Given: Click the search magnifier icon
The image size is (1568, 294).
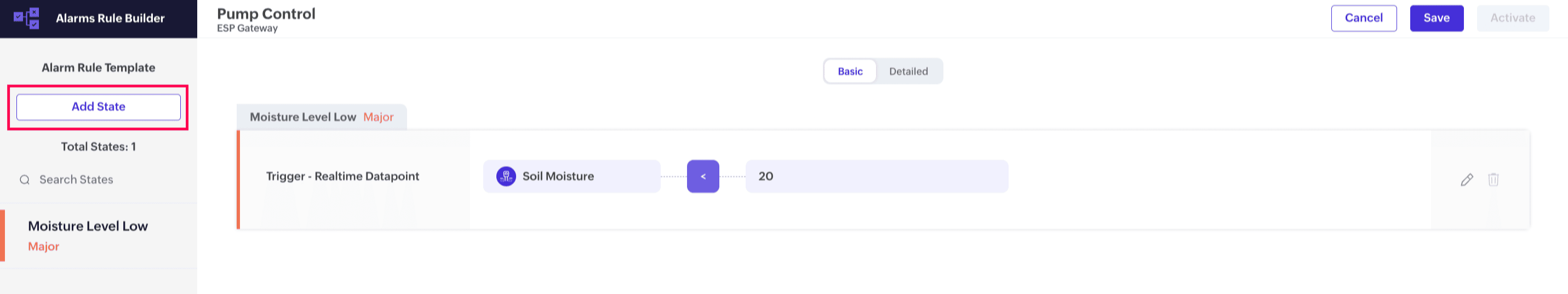Looking at the screenshot, I should [25, 180].
